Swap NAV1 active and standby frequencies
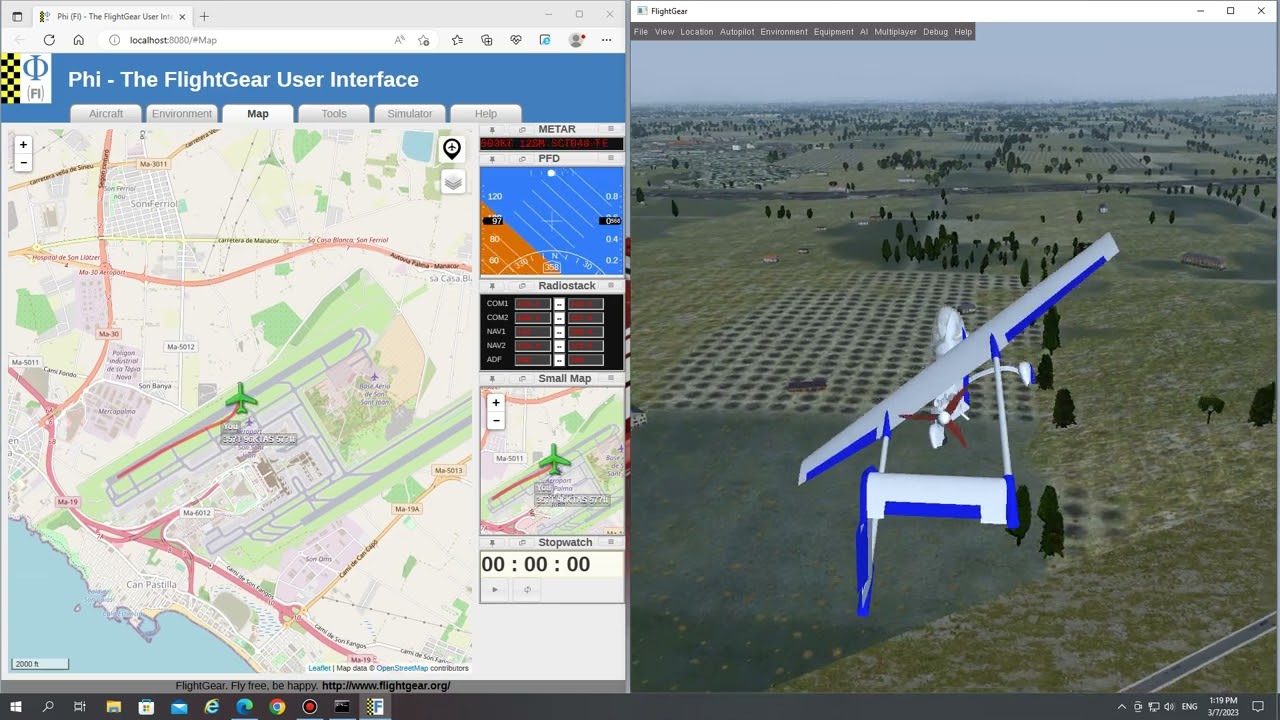Viewport: 1280px width, 720px height. coord(559,332)
